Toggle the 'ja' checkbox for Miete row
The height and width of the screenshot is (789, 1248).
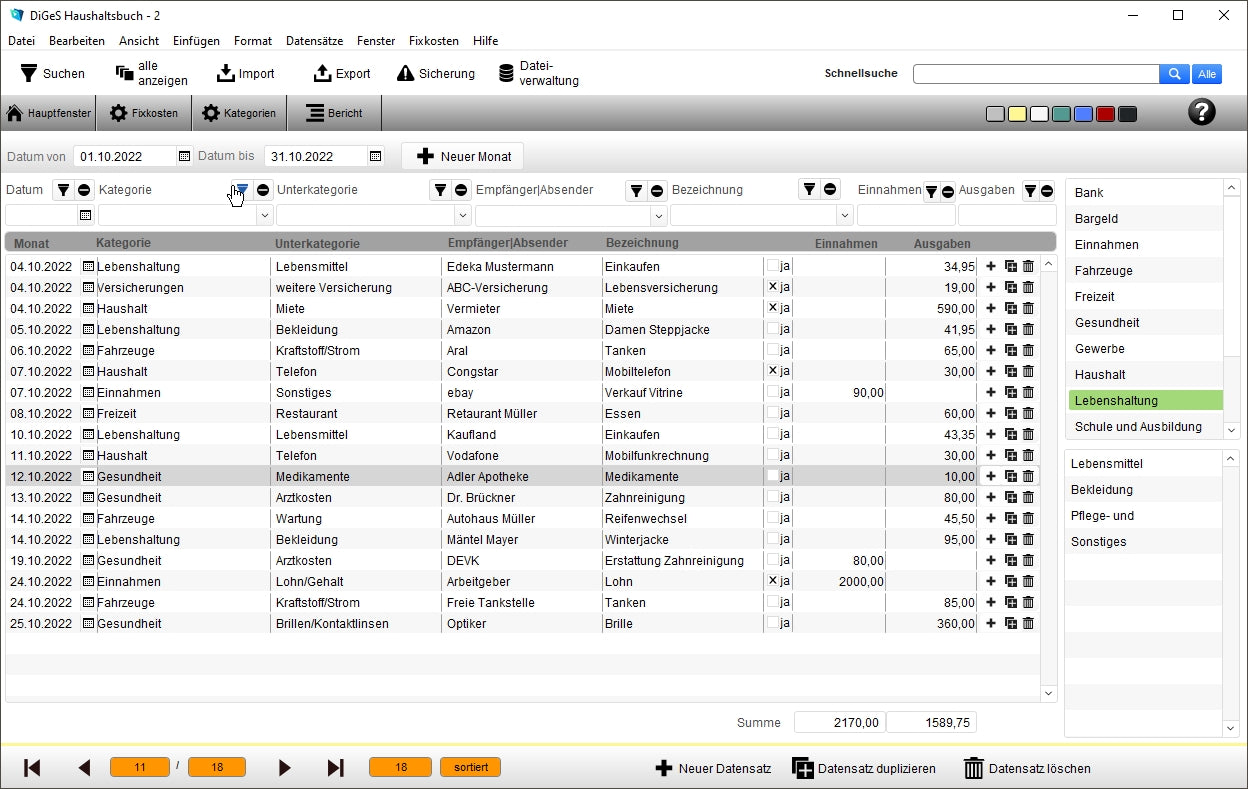[x=772, y=309]
